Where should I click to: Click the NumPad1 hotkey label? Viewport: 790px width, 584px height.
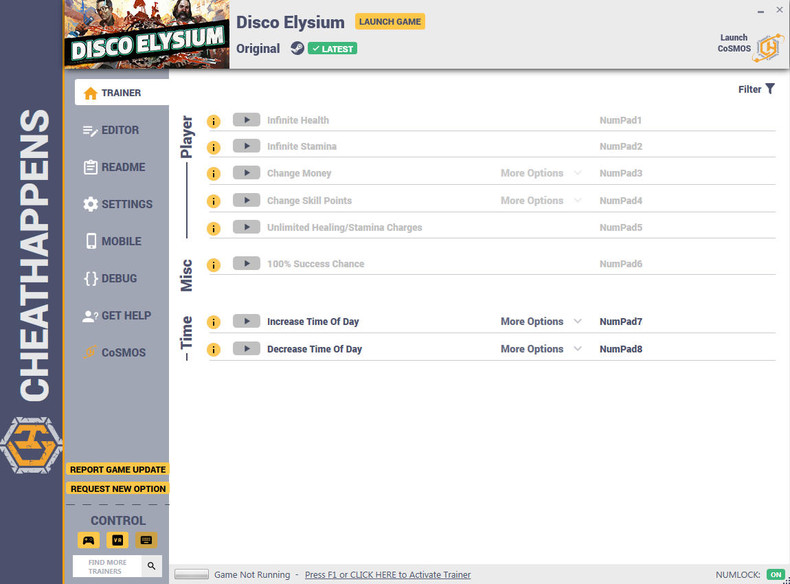pos(621,120)
